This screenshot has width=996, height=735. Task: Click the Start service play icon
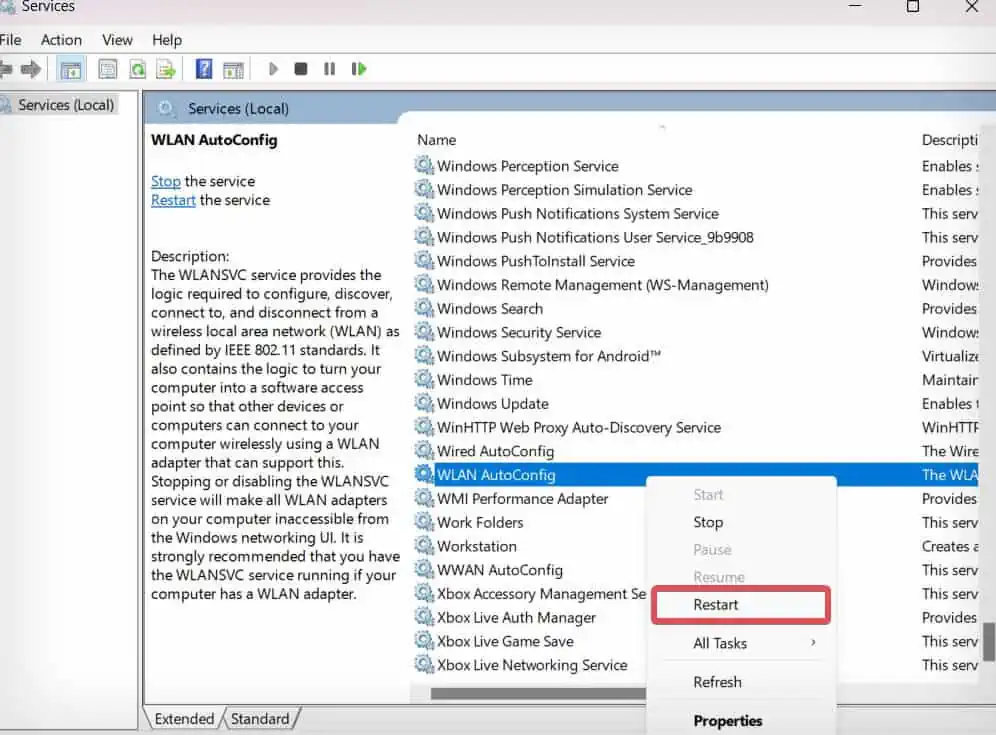(x=274, y=68)
